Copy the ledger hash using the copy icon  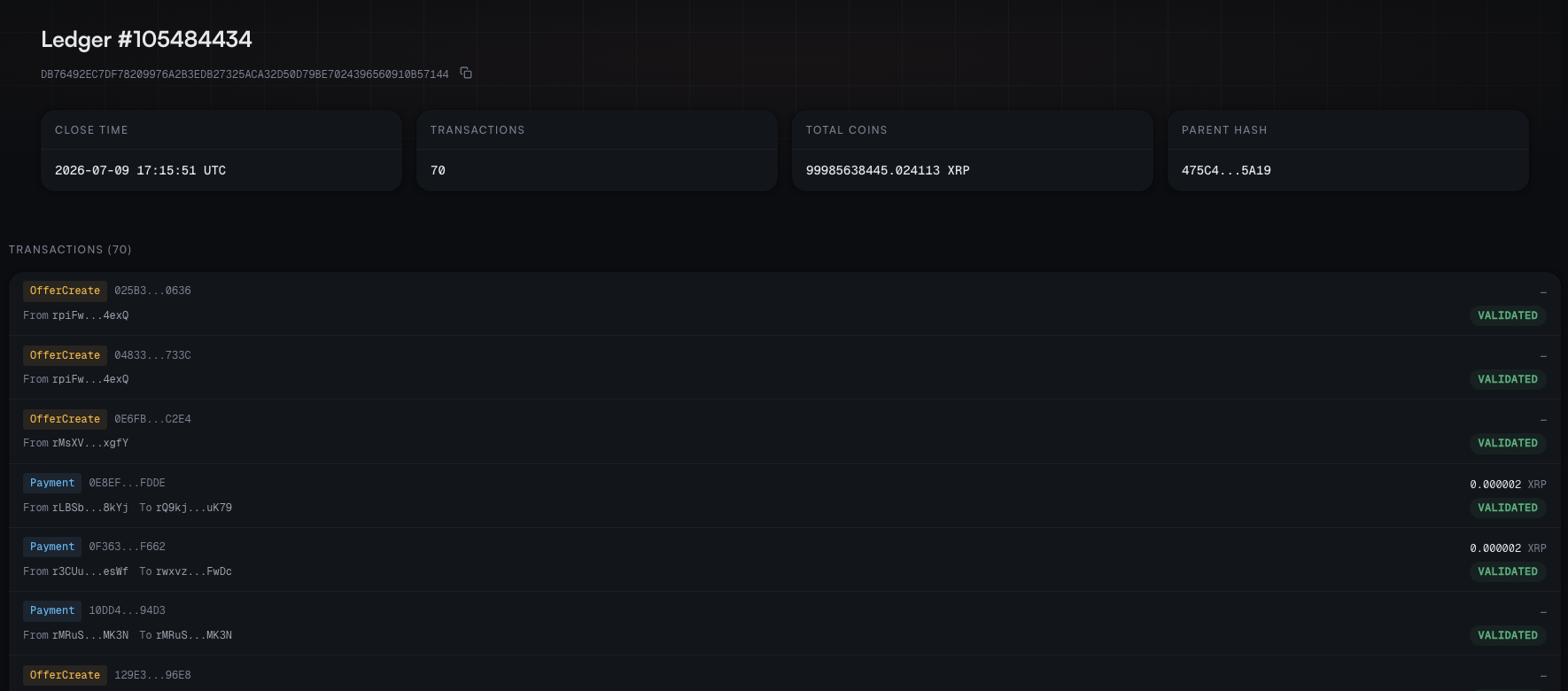(466, 74)
